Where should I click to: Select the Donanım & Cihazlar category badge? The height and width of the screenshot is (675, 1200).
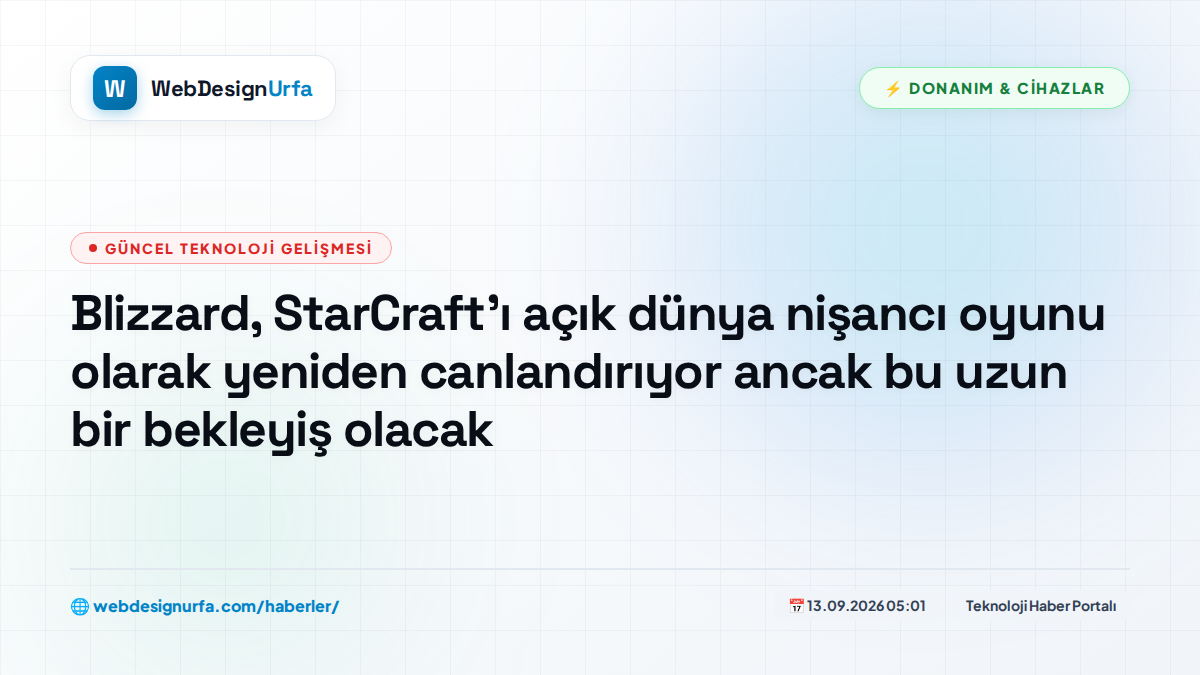click(x=994, y=88)
